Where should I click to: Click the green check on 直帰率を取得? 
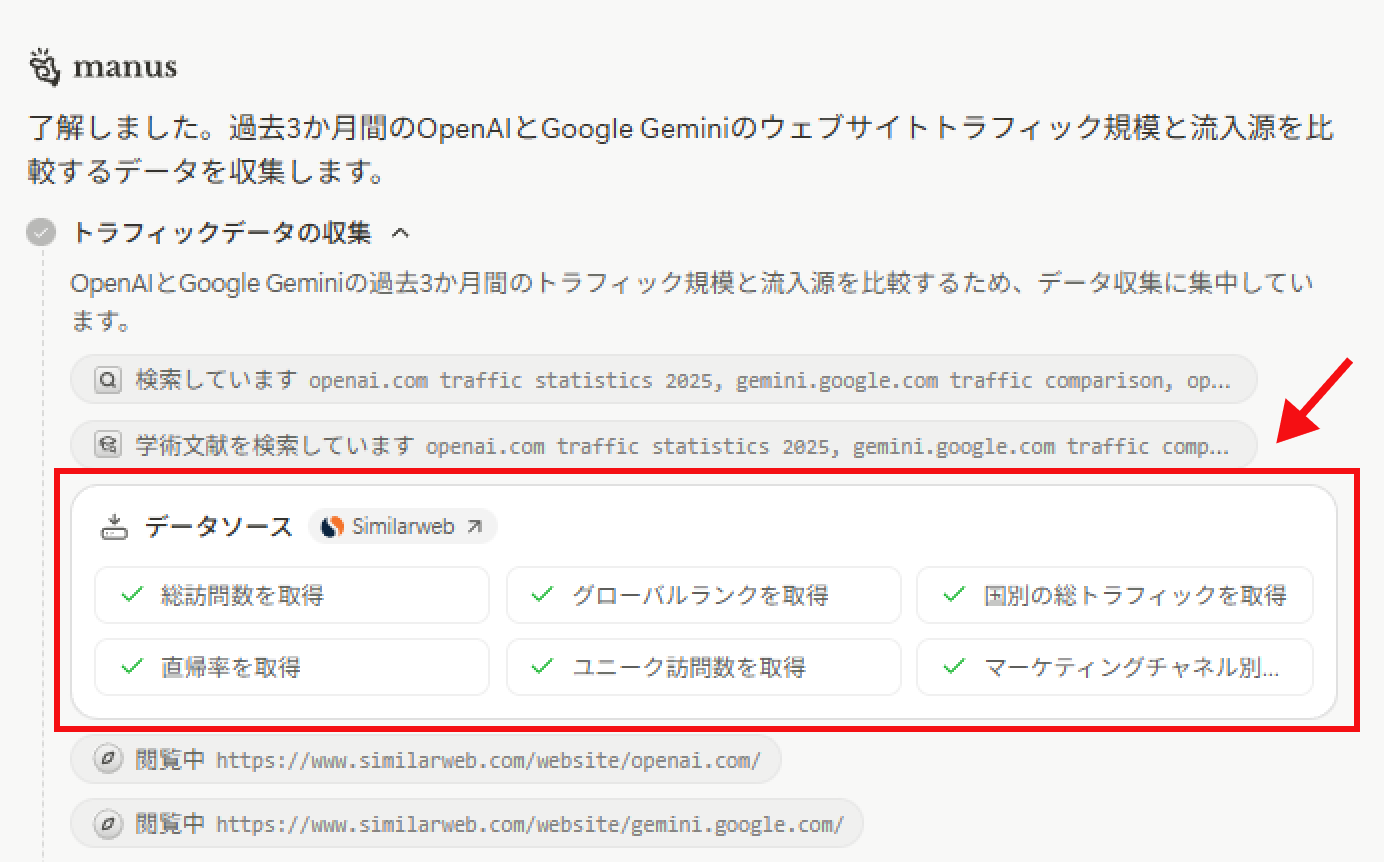point(132,666)
